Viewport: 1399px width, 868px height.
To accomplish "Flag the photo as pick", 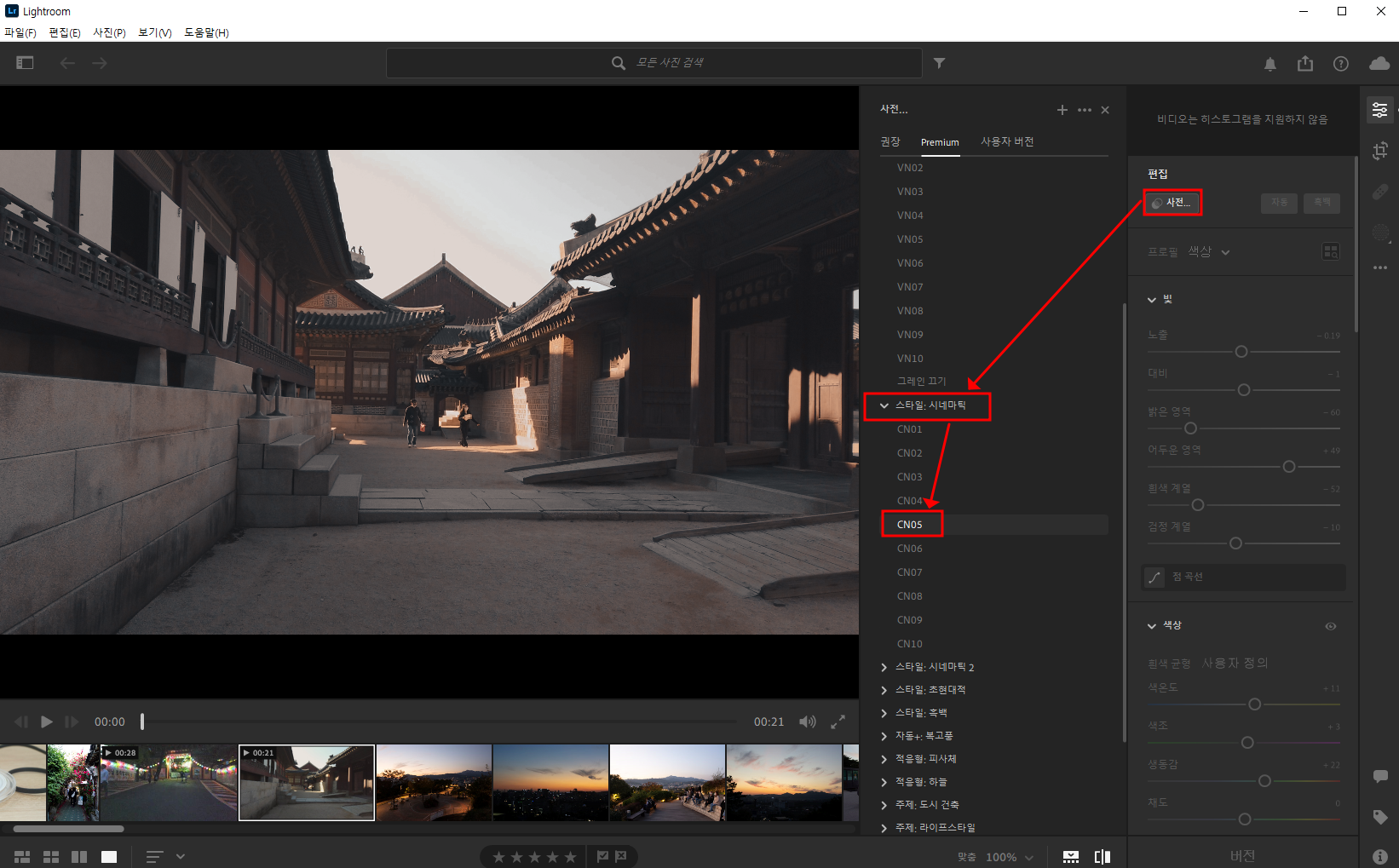I will point(603,857).
